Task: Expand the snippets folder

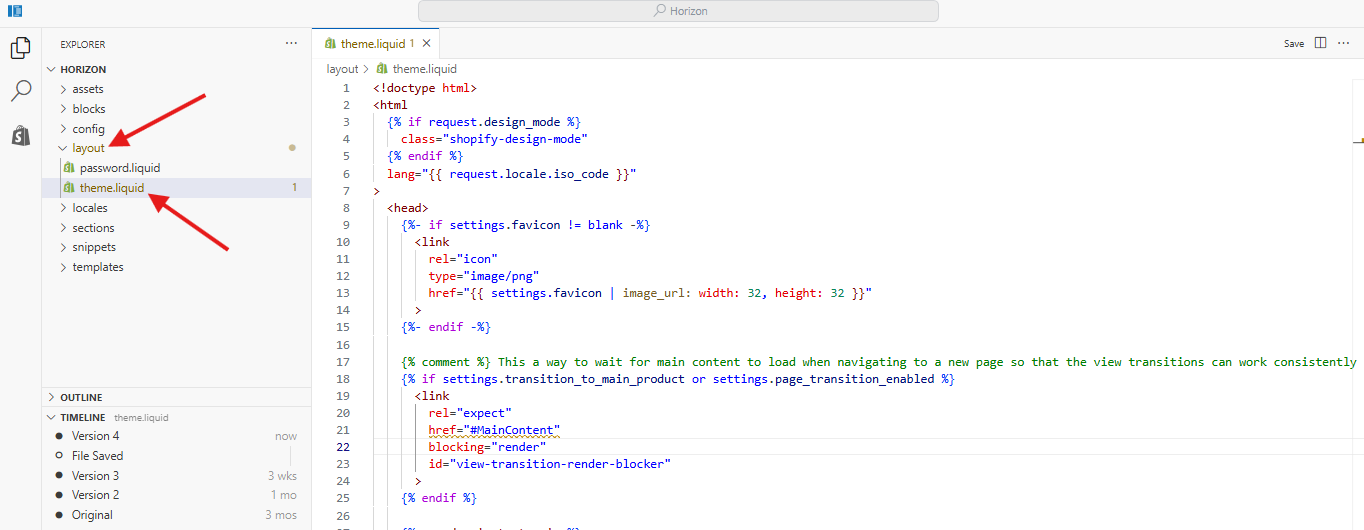Action: (93, 247)
